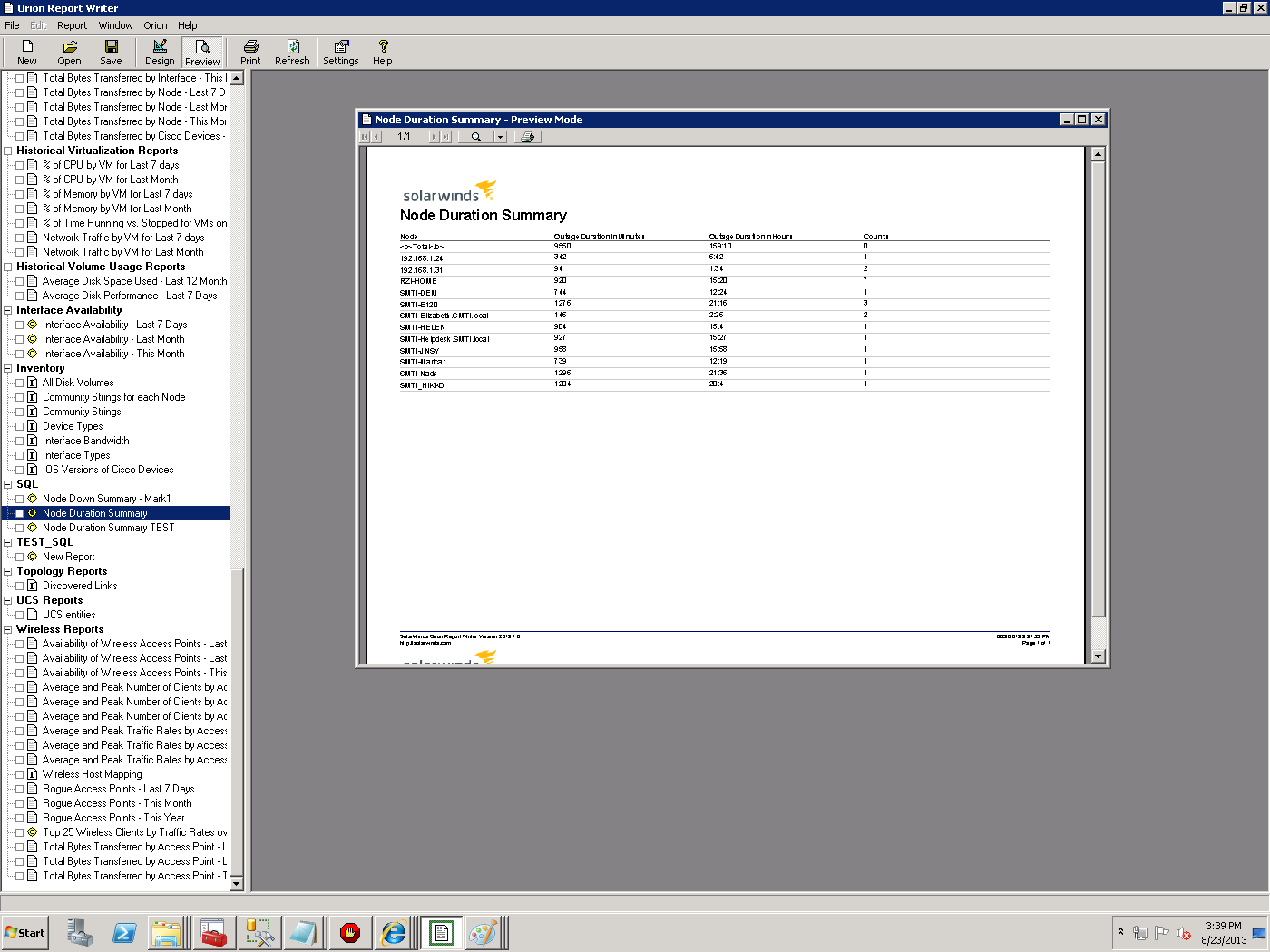1270x952 pixels.
Task: Collapse the SQL group
Action: coord(8,484)
